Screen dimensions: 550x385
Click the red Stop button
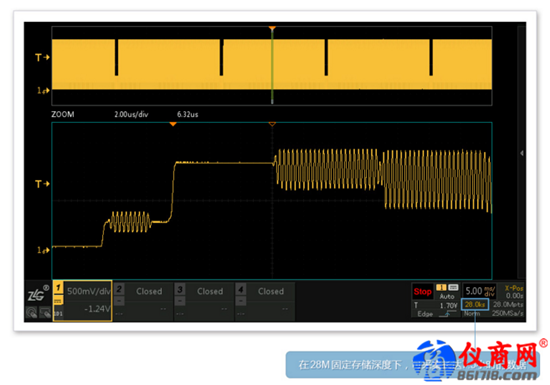(x=423, y=291)
